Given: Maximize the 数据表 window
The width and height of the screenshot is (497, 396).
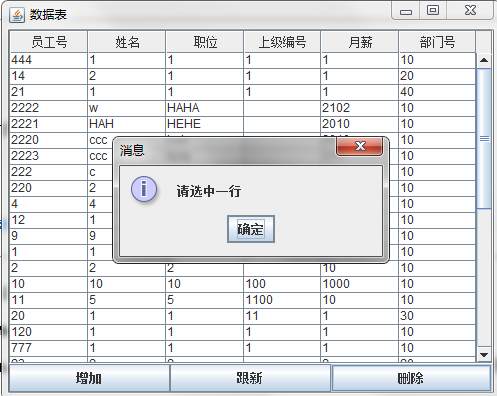Looking at the screenshot, I should coord(433,11).
